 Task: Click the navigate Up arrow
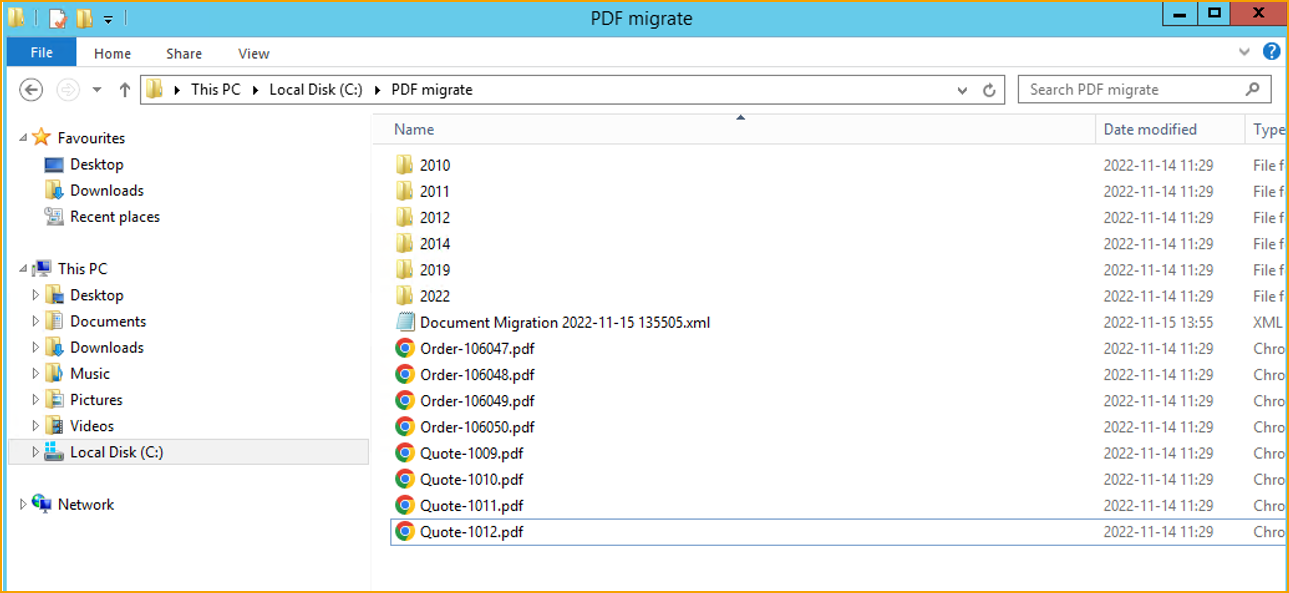[124, 89]
